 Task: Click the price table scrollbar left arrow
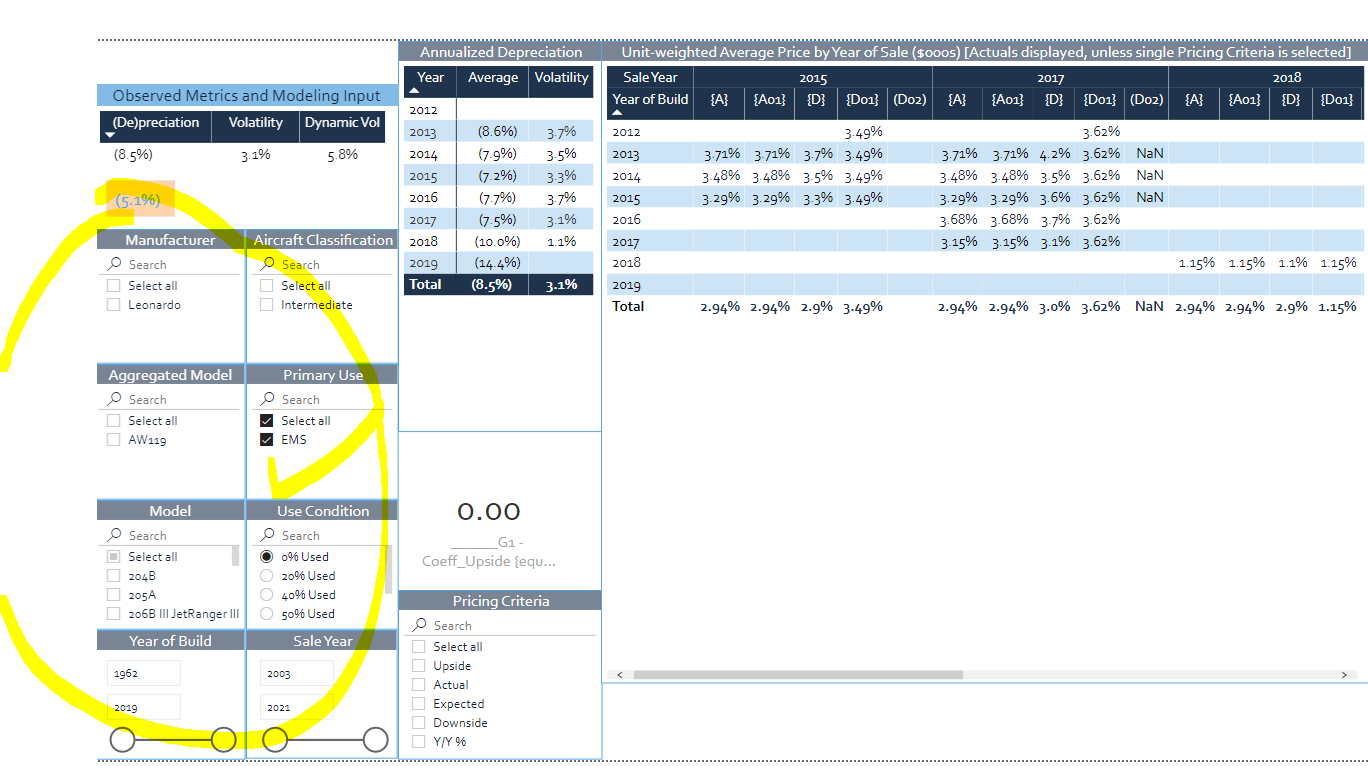tap(619, 675)
